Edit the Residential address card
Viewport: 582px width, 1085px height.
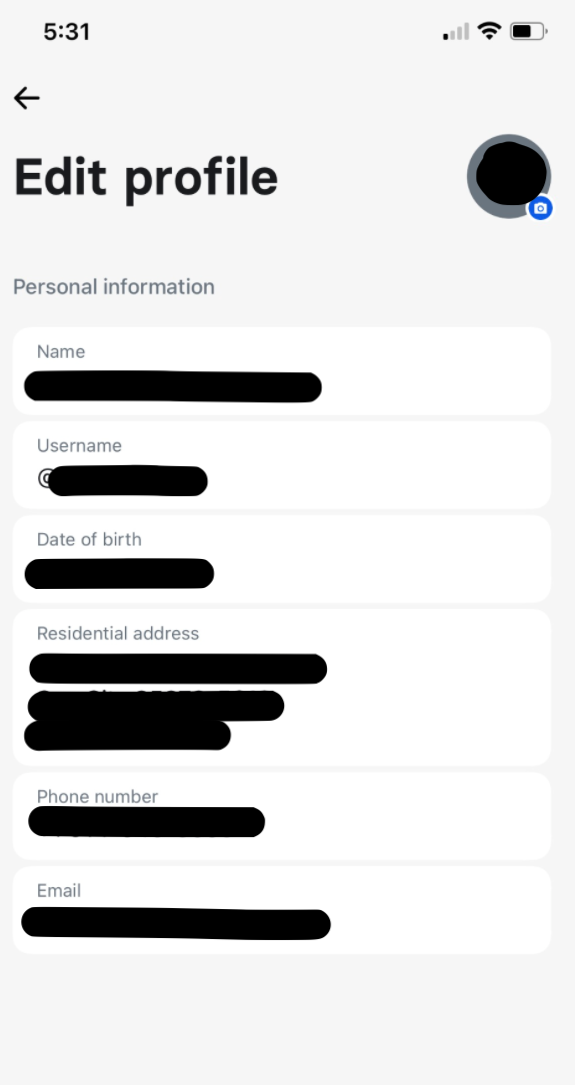282,687
